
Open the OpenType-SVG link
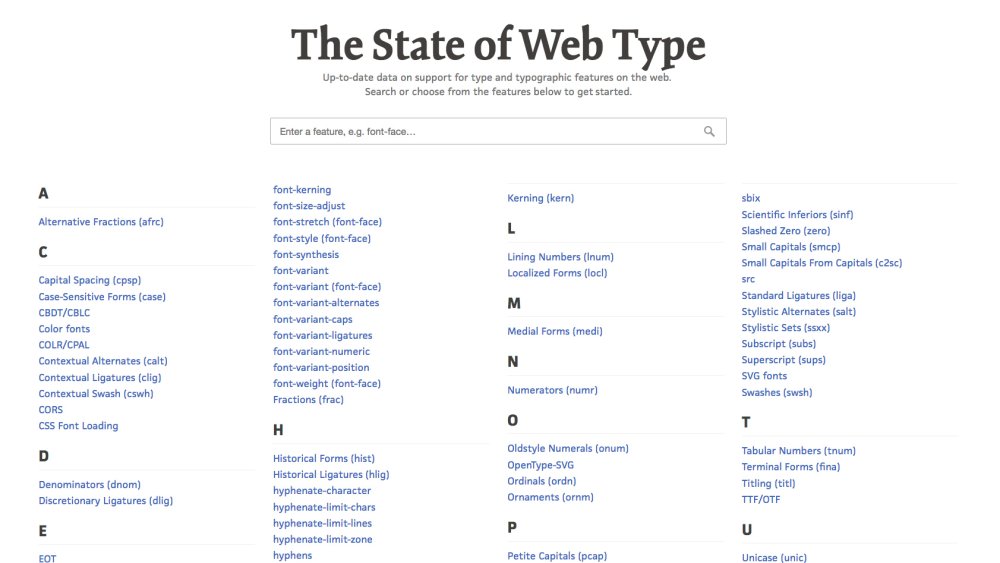540,465
